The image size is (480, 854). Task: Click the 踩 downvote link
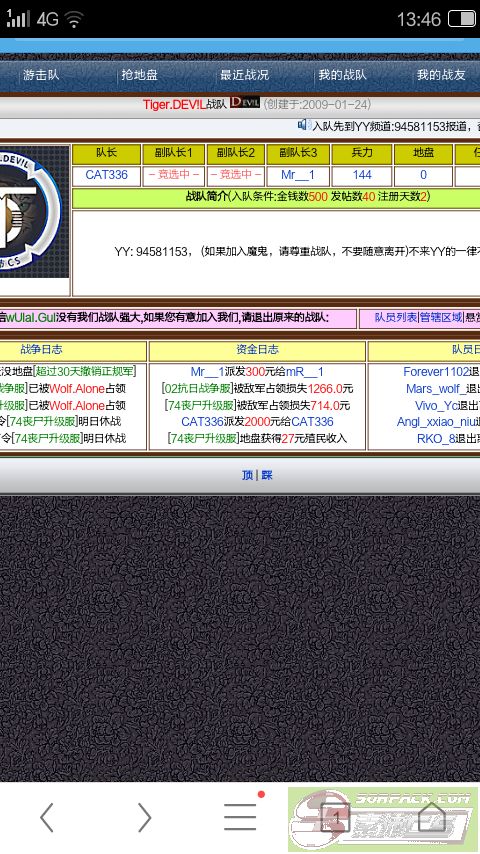[x=267, y=475]
